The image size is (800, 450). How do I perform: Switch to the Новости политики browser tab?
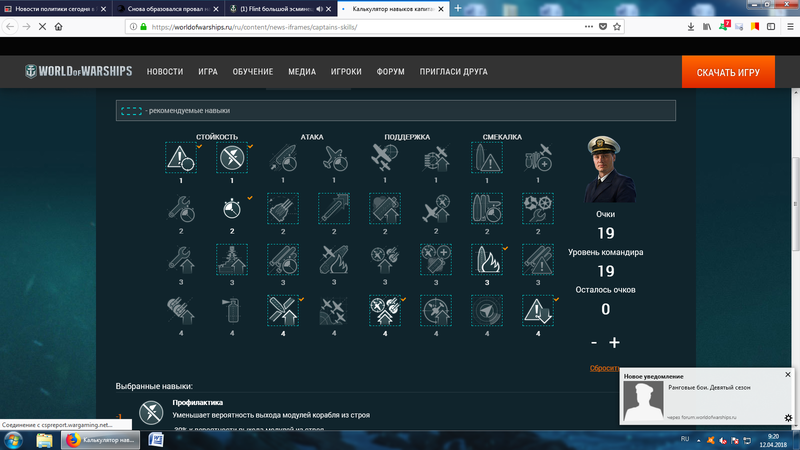(x=55, y=9)
